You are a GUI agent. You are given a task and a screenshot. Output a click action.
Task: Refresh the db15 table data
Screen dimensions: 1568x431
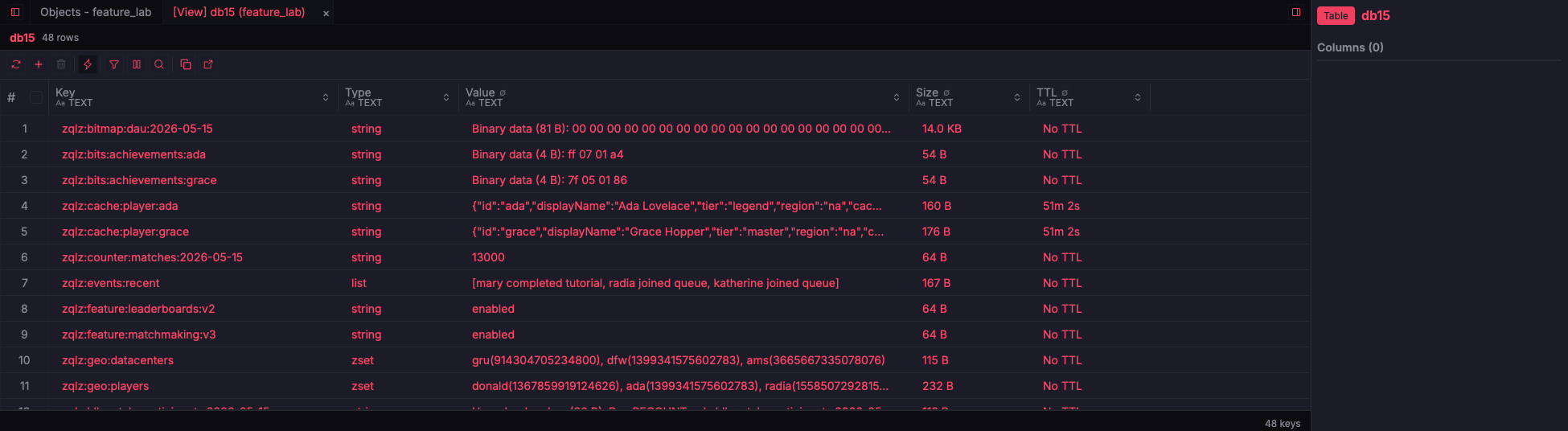click(16, 64)
